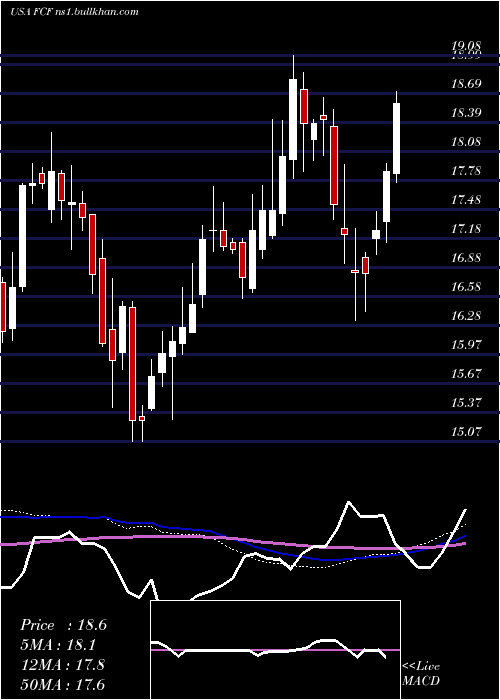Image resolution: width=500 pixels, height=700 pixels.
Task: Select the 18.69 price axis label
Action: 466,84
